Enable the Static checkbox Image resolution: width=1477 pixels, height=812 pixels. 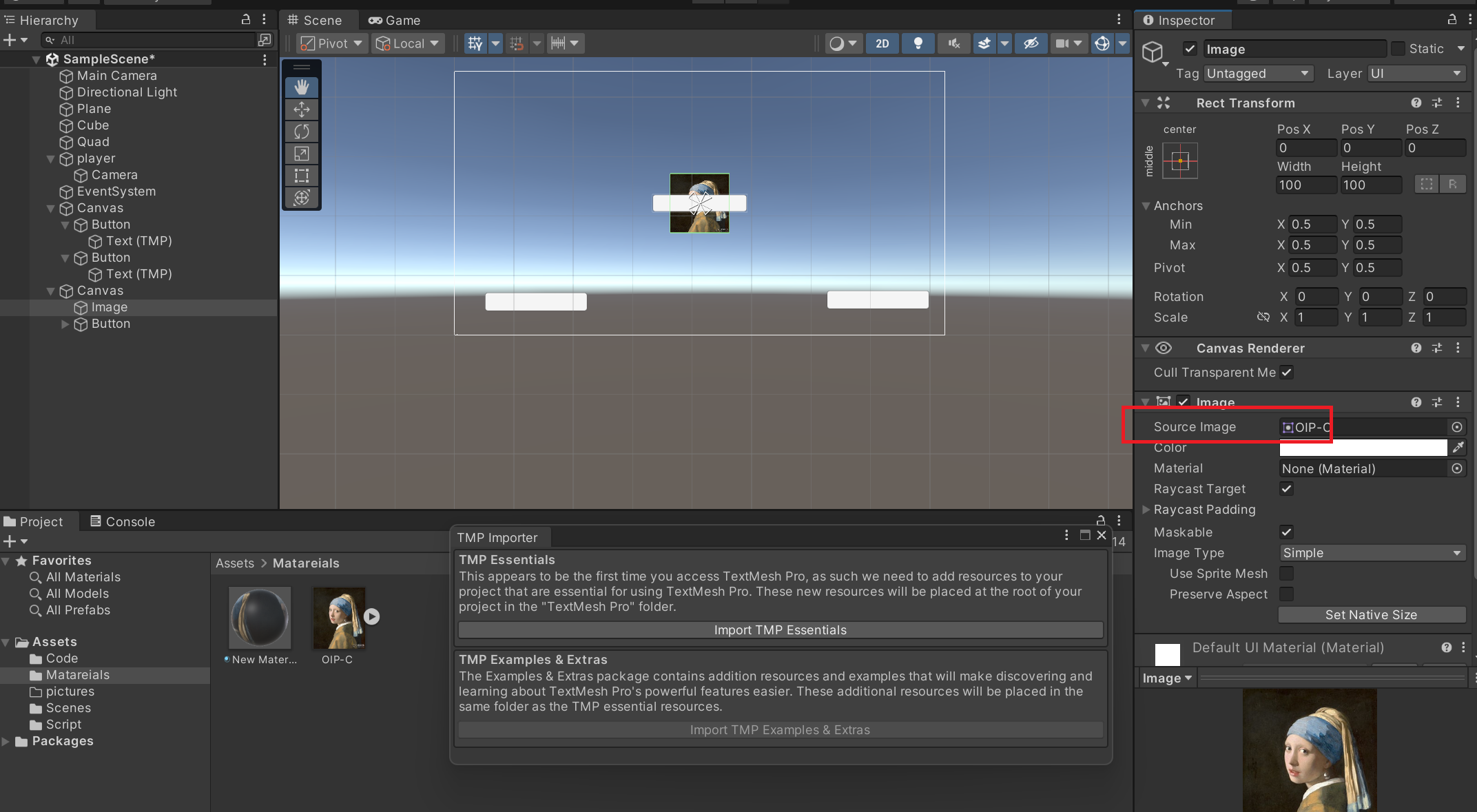[x=1398, y=49]
